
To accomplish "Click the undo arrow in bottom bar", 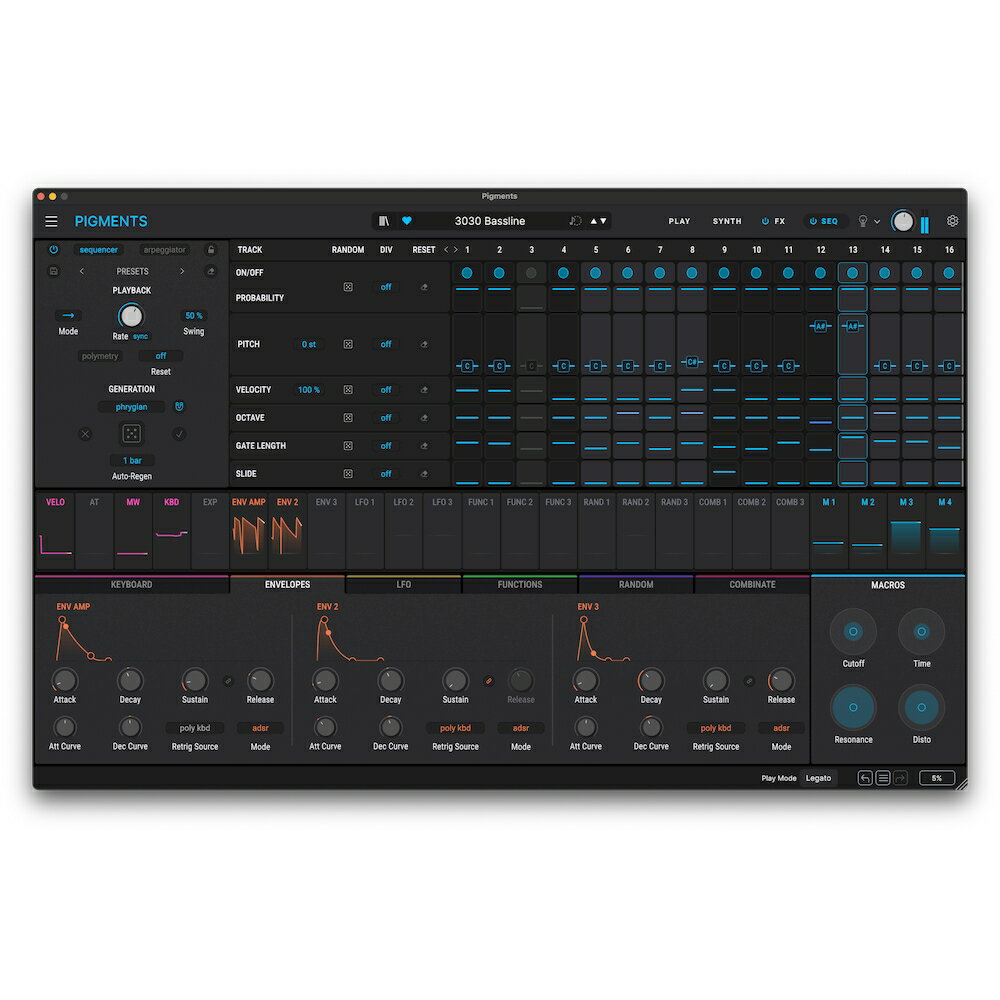I will [865, 778].
